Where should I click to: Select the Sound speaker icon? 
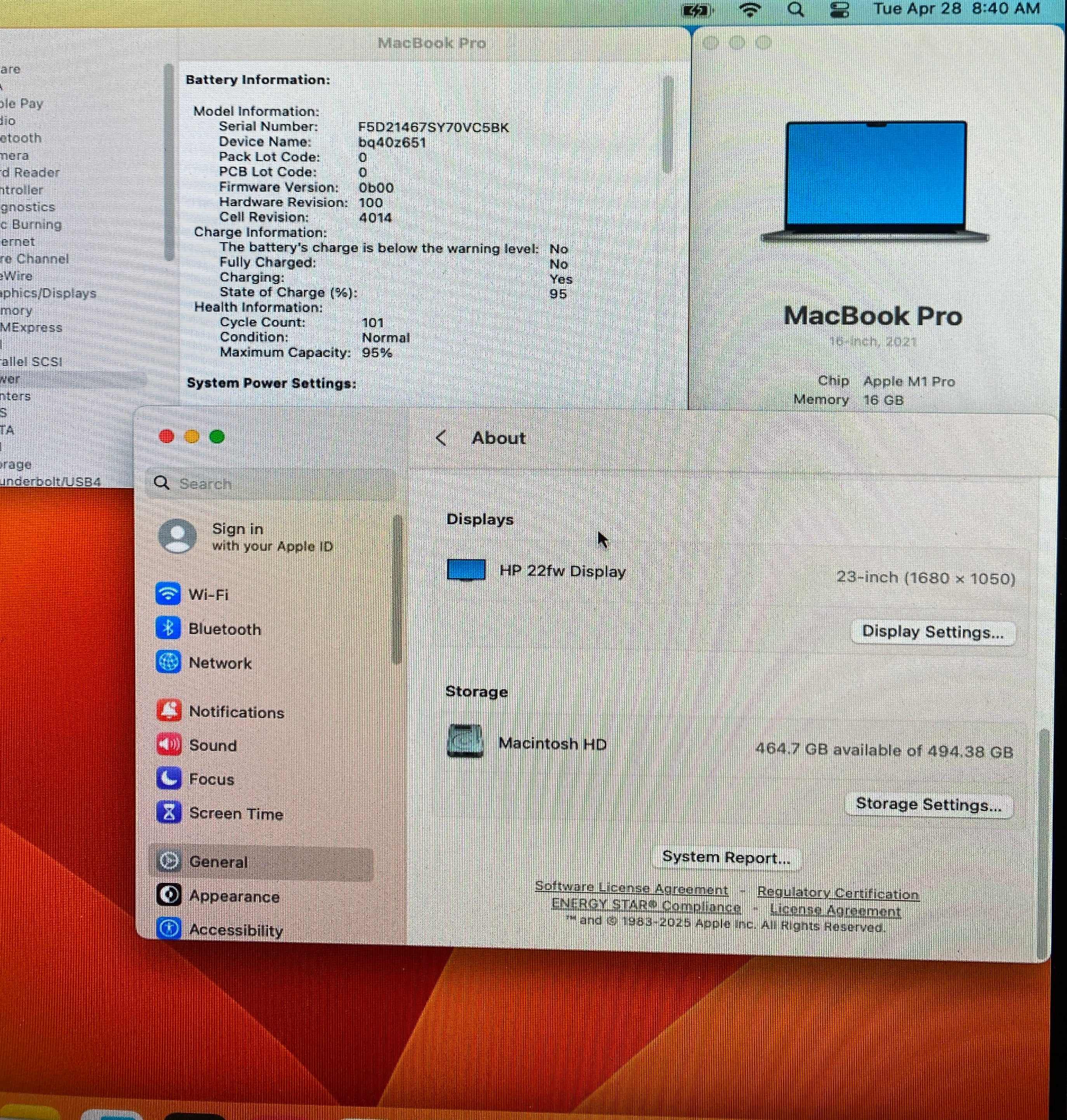pos(169,744)
